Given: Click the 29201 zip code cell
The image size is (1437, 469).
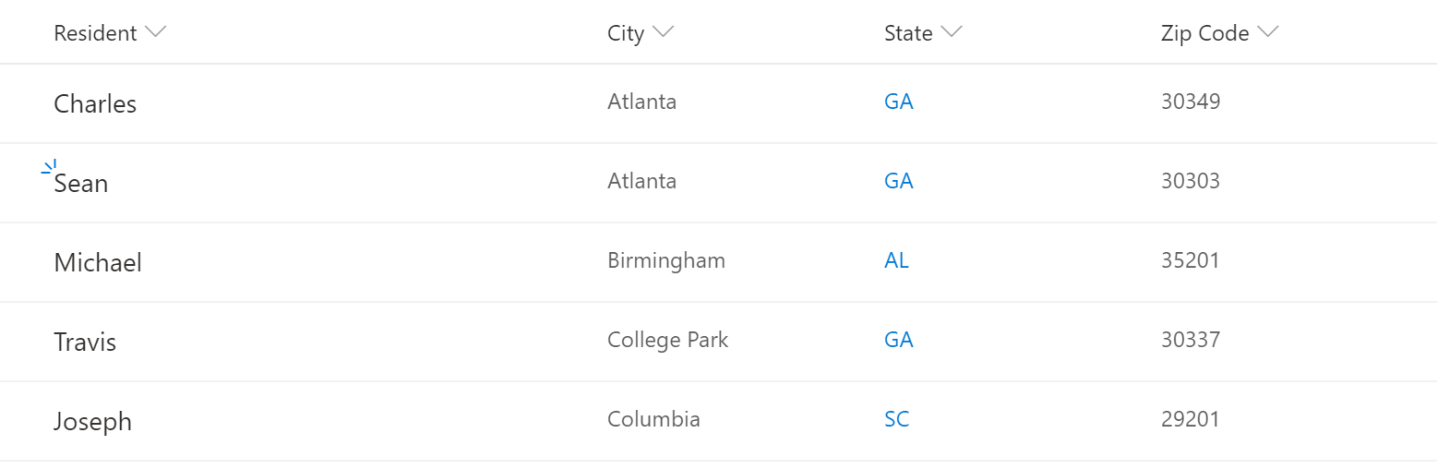Looking at the screenshot, I should (1190, 420).
